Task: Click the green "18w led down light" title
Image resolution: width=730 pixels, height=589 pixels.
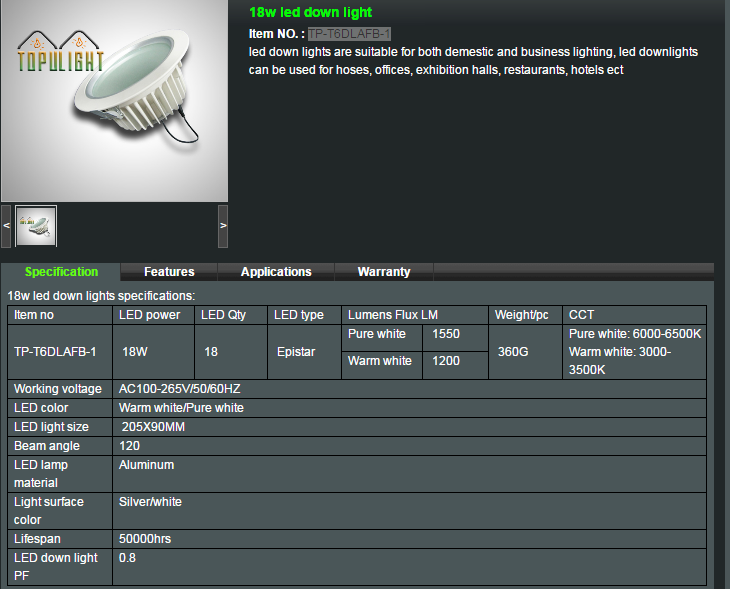Action: (x=310, y=13)
